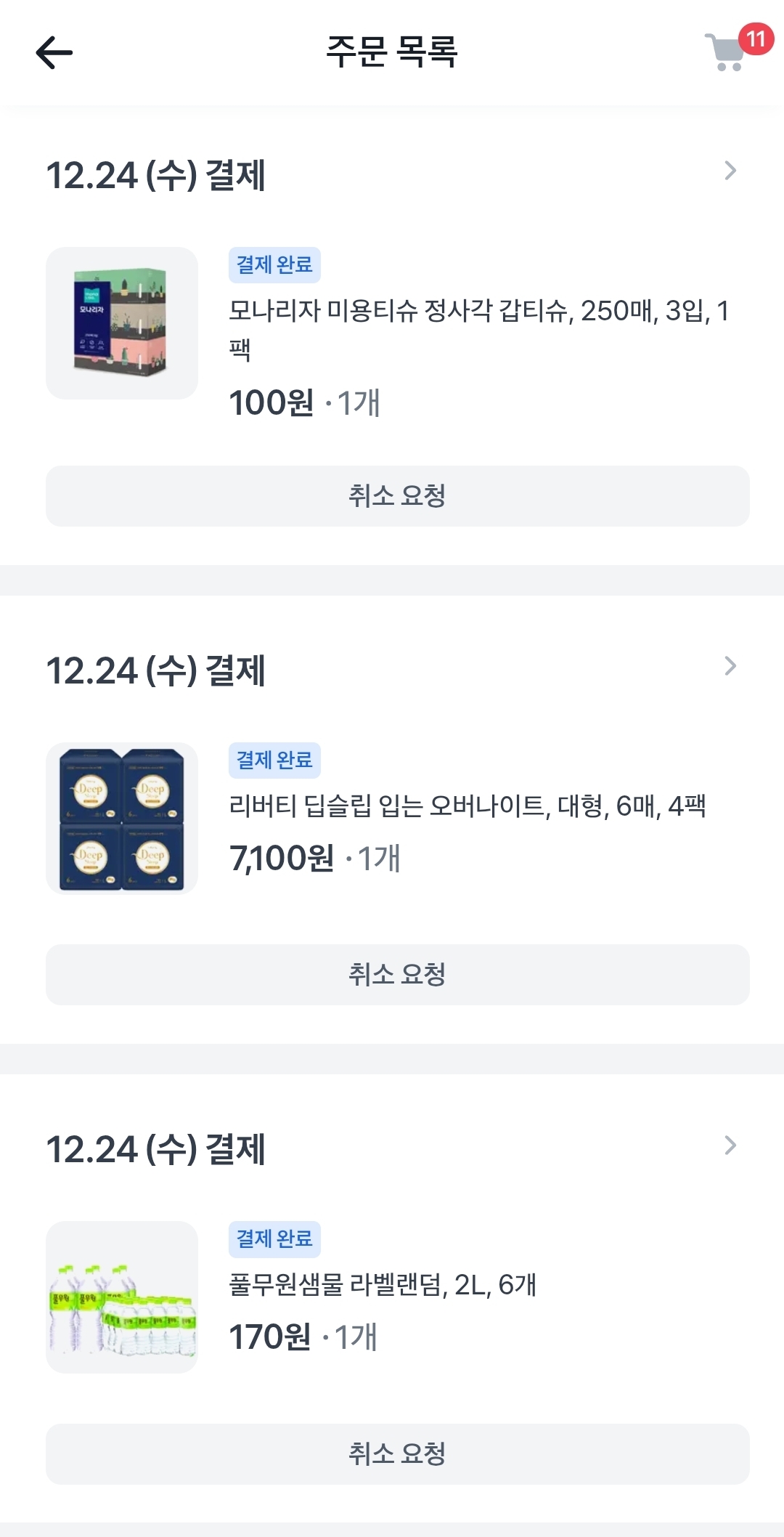Expand the Monaliza tissue order details chevron
The height and width of the screenshot is (1537, 784).
730,171
